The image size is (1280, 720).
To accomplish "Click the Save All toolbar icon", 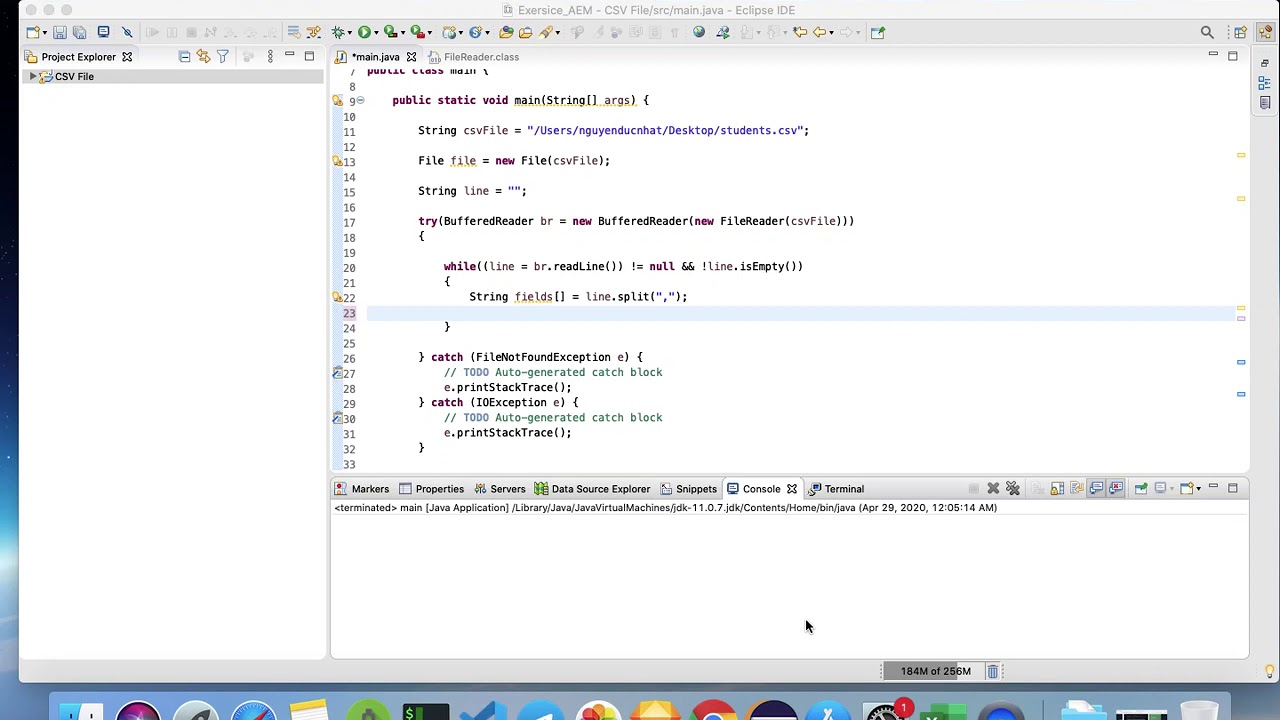I will coord(80,32).
